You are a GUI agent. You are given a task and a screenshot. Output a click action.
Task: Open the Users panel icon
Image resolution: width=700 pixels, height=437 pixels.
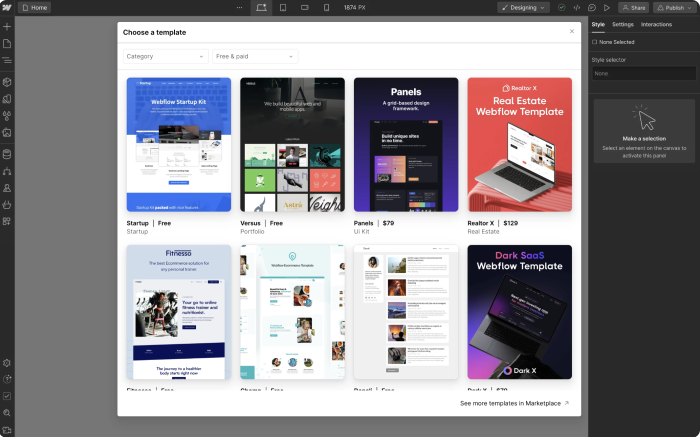(x=7, y=188)
